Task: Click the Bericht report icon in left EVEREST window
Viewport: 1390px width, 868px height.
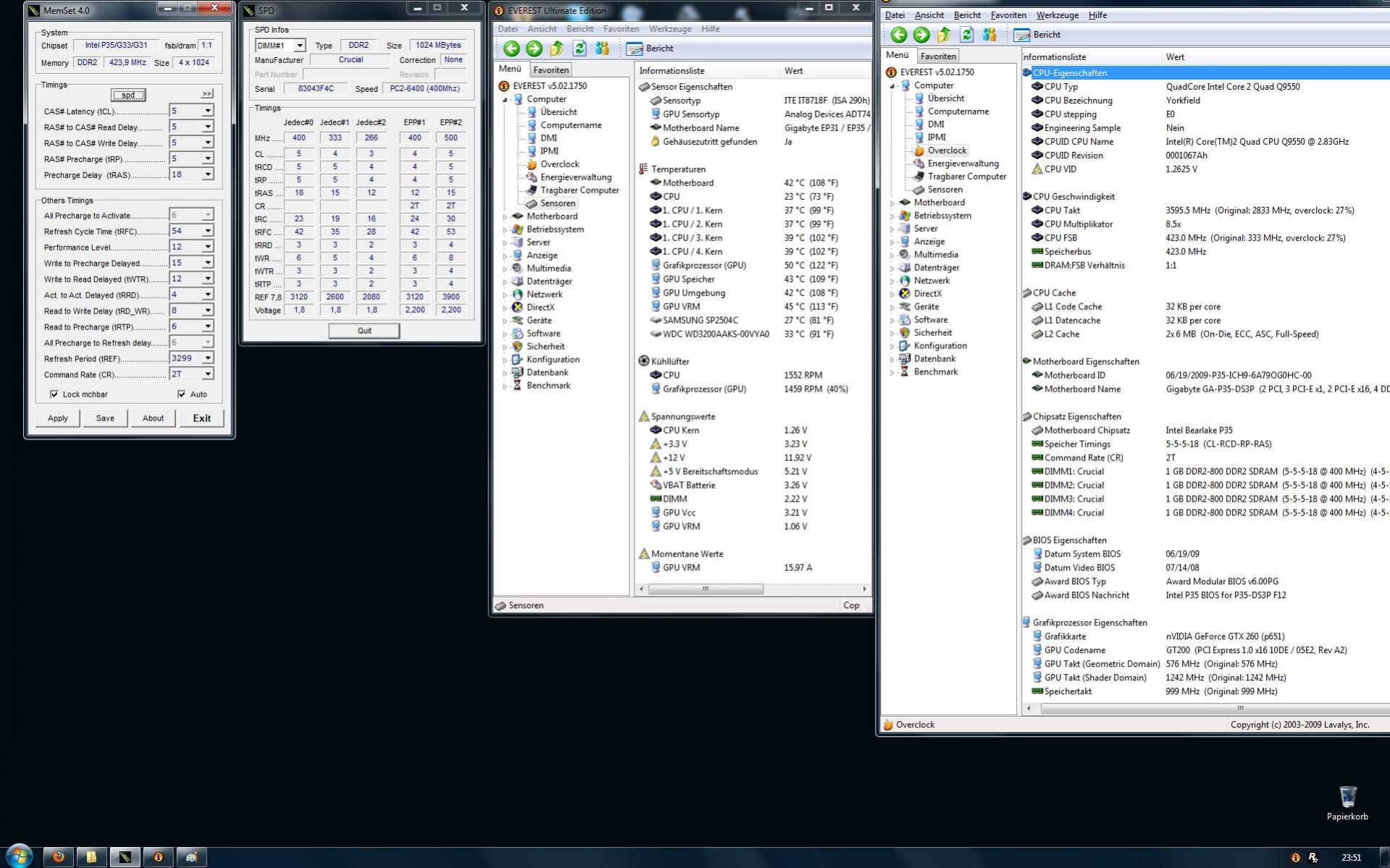Action: tap(635, 49)
